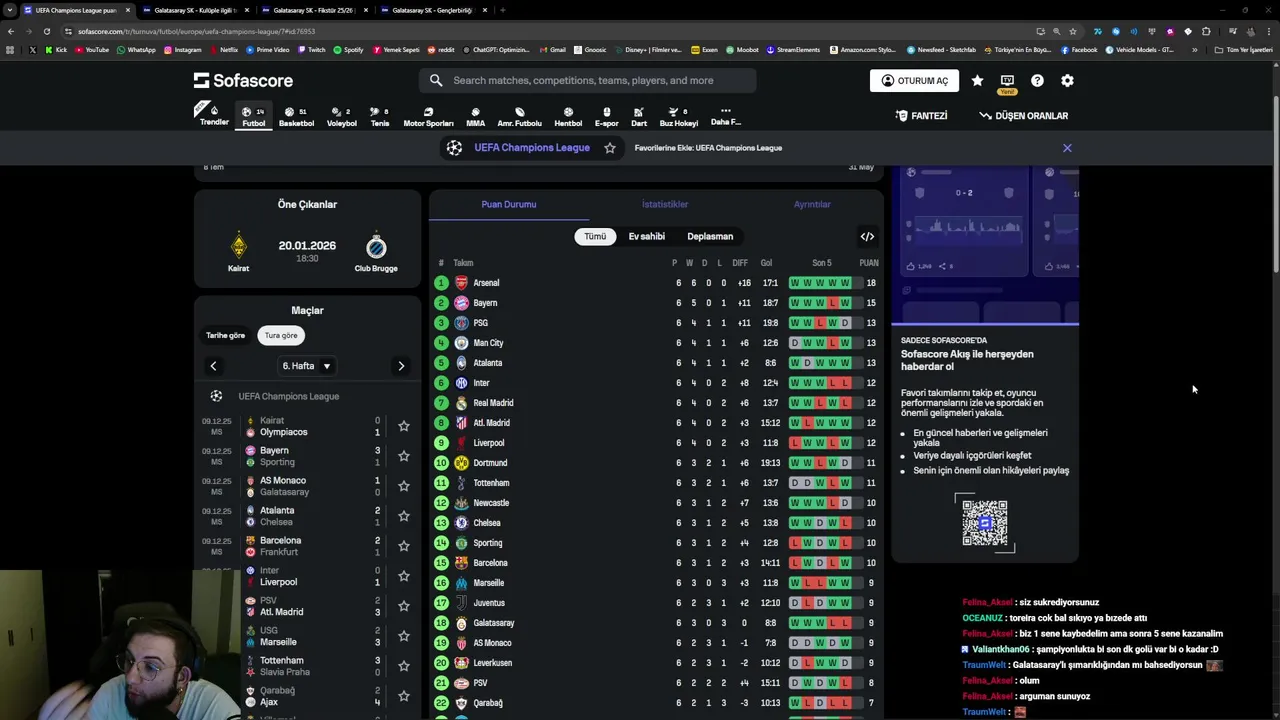Open a new browser tab
1280x720 pixels.
click(x=502, y=10)
